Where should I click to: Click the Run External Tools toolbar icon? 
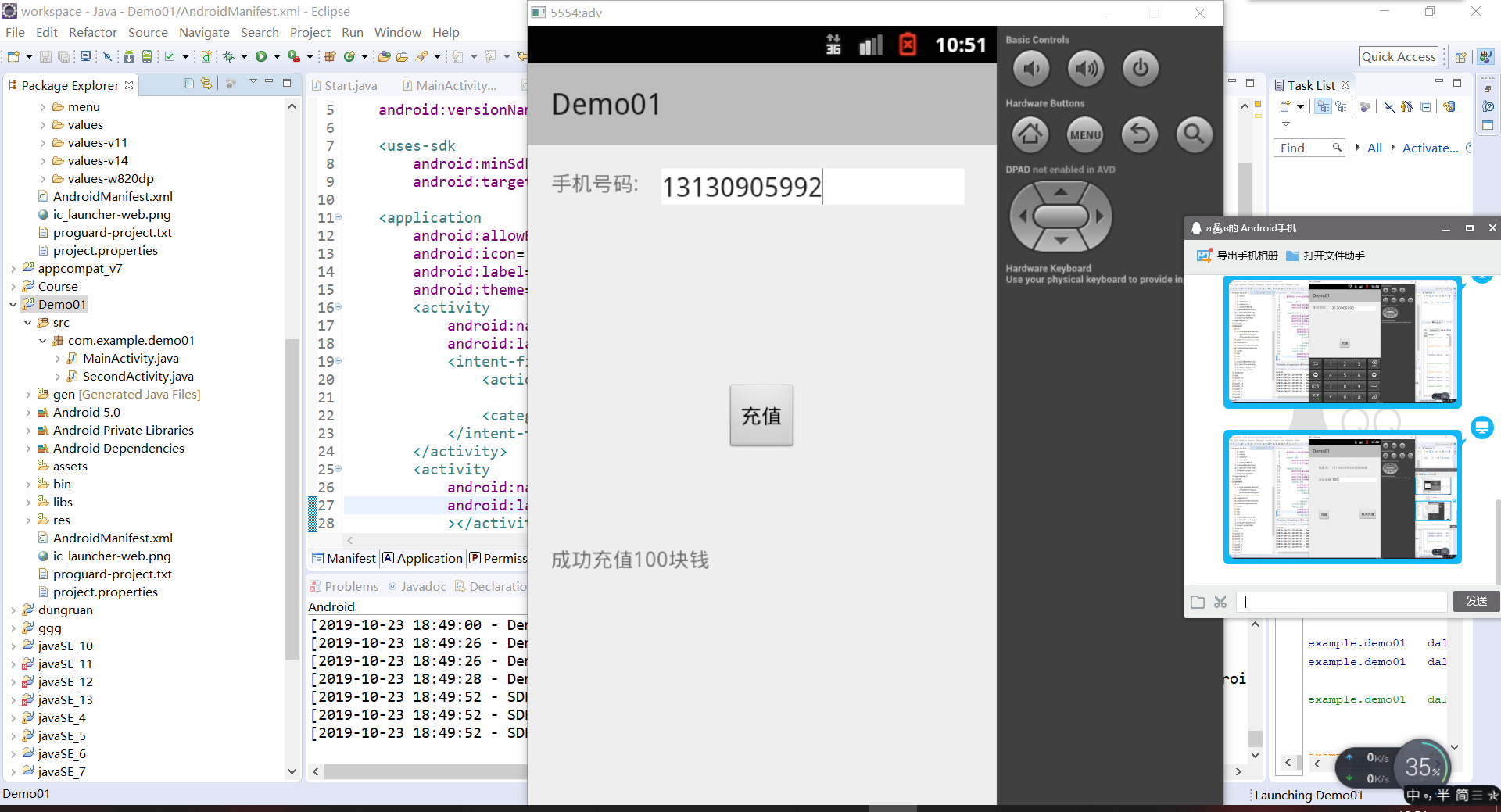click(x=293, y=56)
